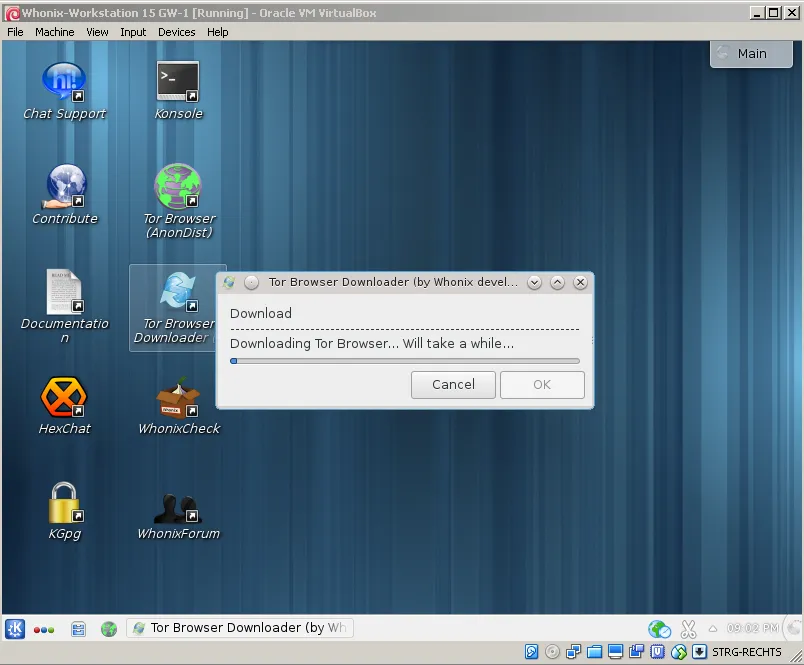
Task: Click the downloader dialog title bar icon
Action: 229,282
